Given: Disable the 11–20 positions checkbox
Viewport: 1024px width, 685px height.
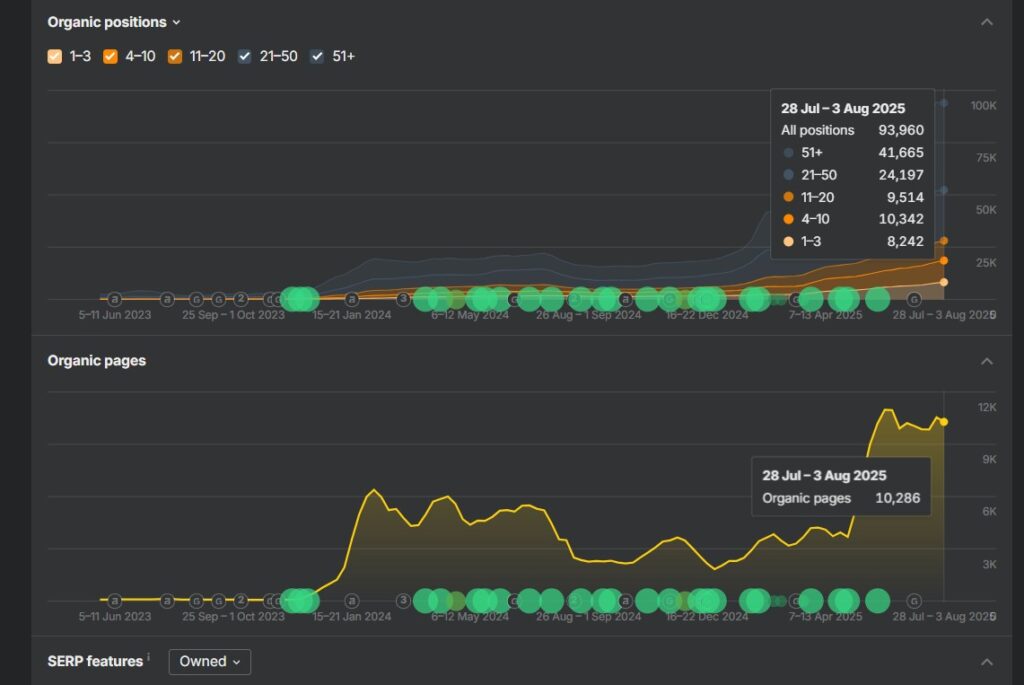Looking at the screenshot, I should point(175,56).
